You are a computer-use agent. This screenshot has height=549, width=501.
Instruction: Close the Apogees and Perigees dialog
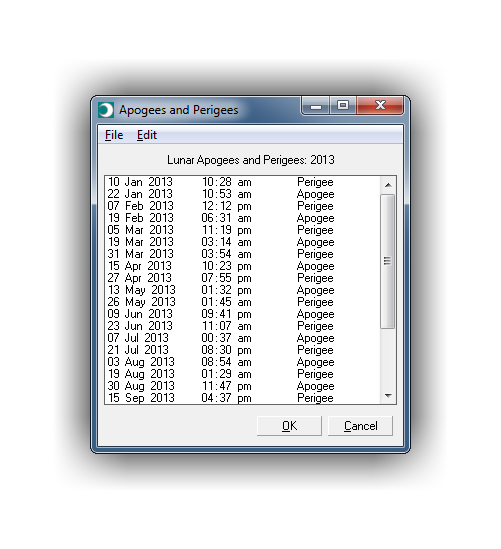(380, 106)
